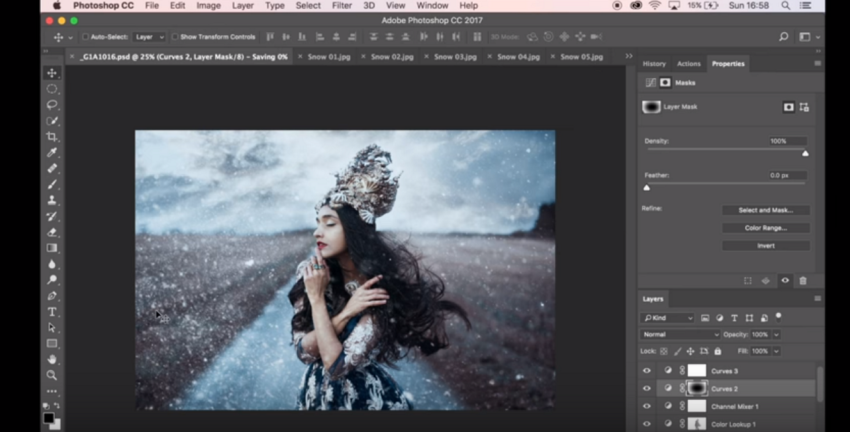850x432 pixels.
Task: Open the Filter menu
Action: pos(342,6)
